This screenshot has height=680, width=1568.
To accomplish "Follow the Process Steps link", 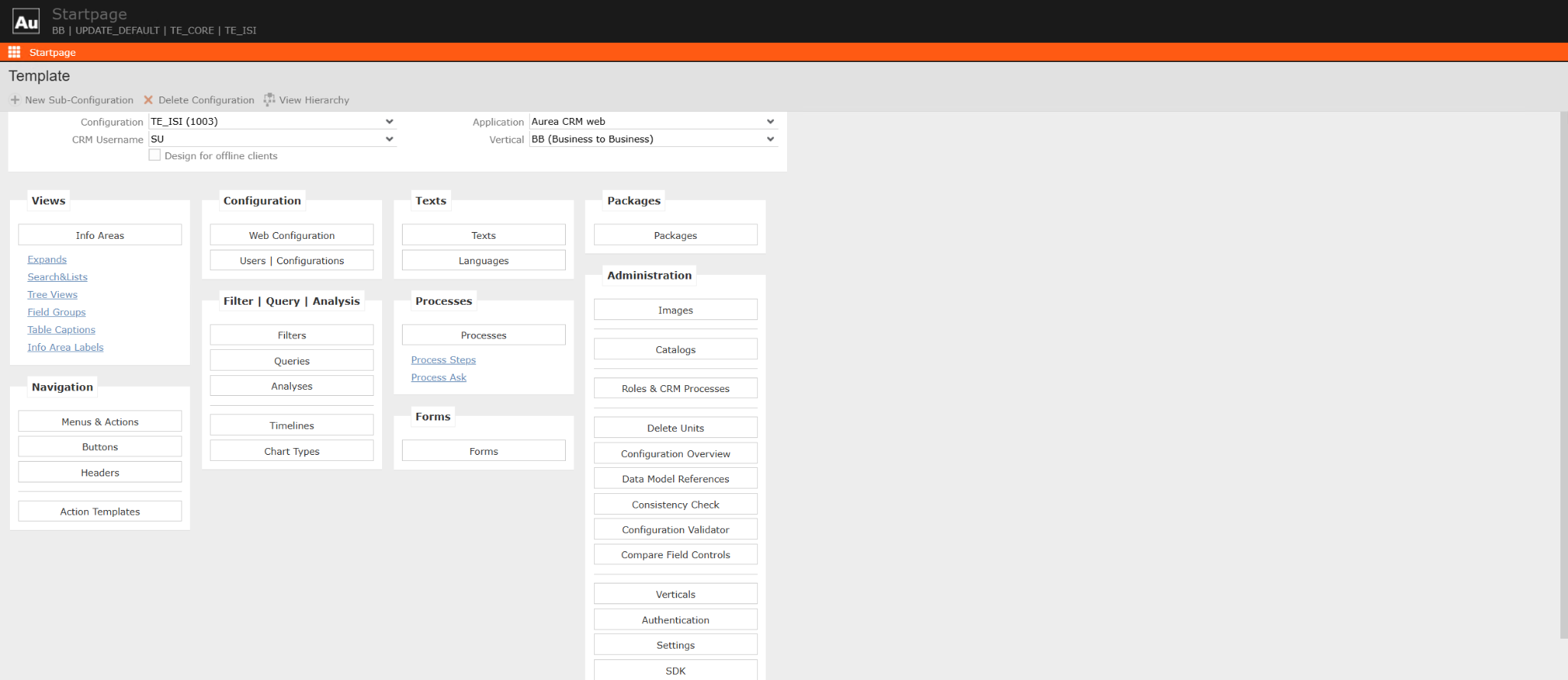I will (x=443, y=360).
